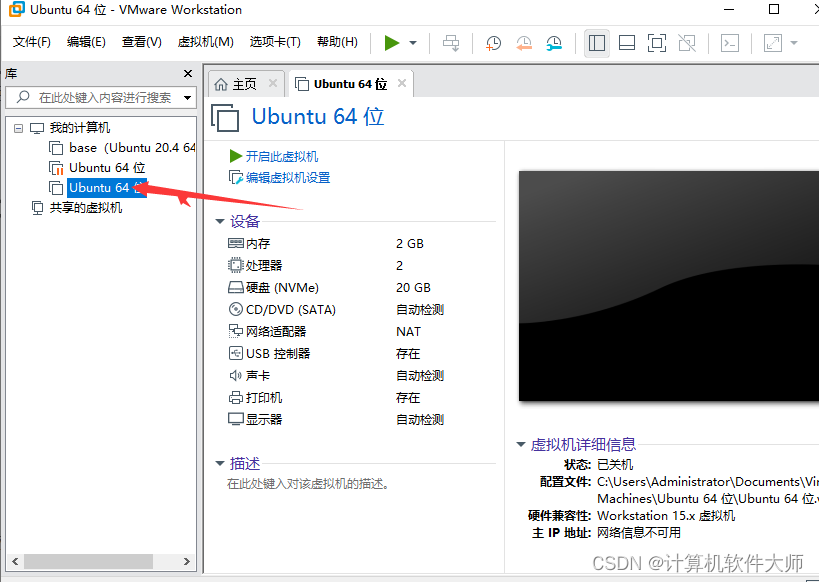The image size is (819, 582).
Task: Click Send Ctrl+Alt+Del toolbar icon
Action: 451,43
